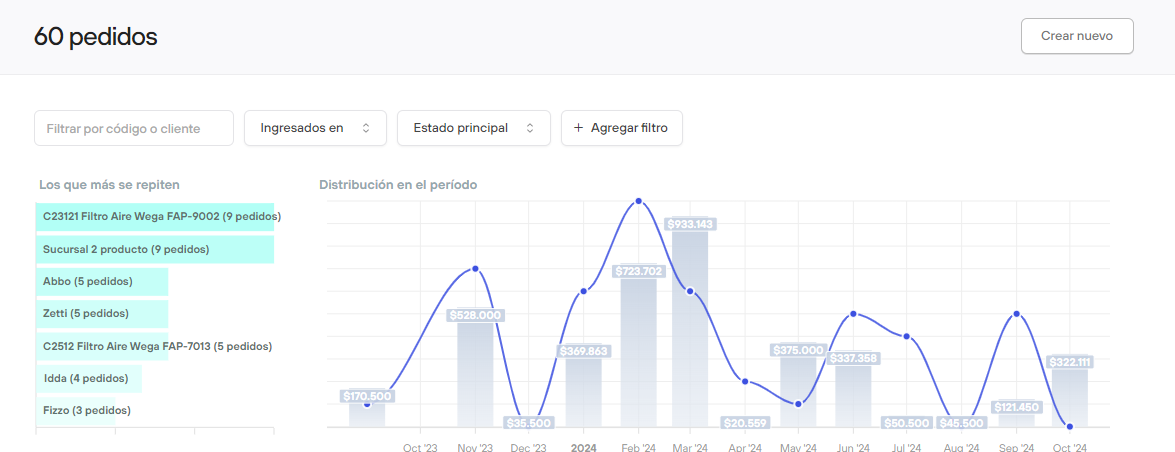Select the C23121 Filtro Aire Wega FAP-9002 bar
This screenshot has height=452, width=1175.
click(154, 217)
